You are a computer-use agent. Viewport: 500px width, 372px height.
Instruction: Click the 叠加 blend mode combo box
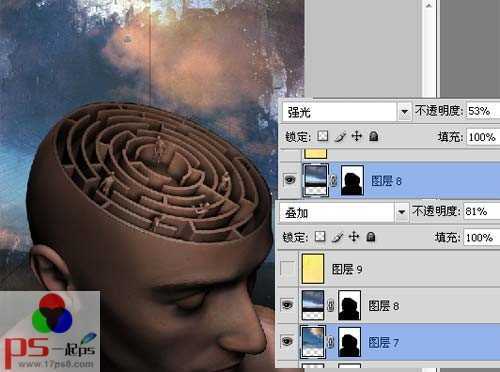(344, 212)
